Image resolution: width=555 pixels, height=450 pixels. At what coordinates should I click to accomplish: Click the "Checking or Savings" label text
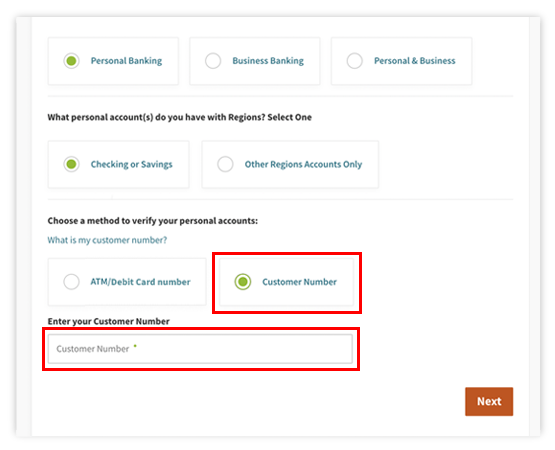click(131, 164)
